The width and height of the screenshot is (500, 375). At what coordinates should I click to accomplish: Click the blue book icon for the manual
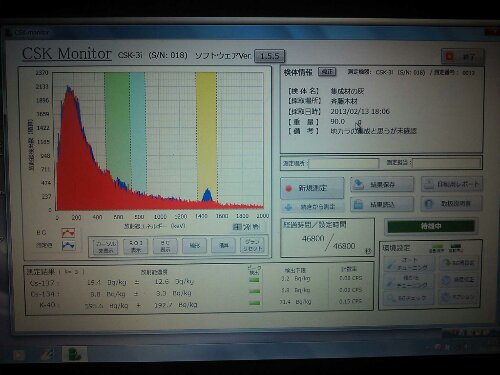429,203
